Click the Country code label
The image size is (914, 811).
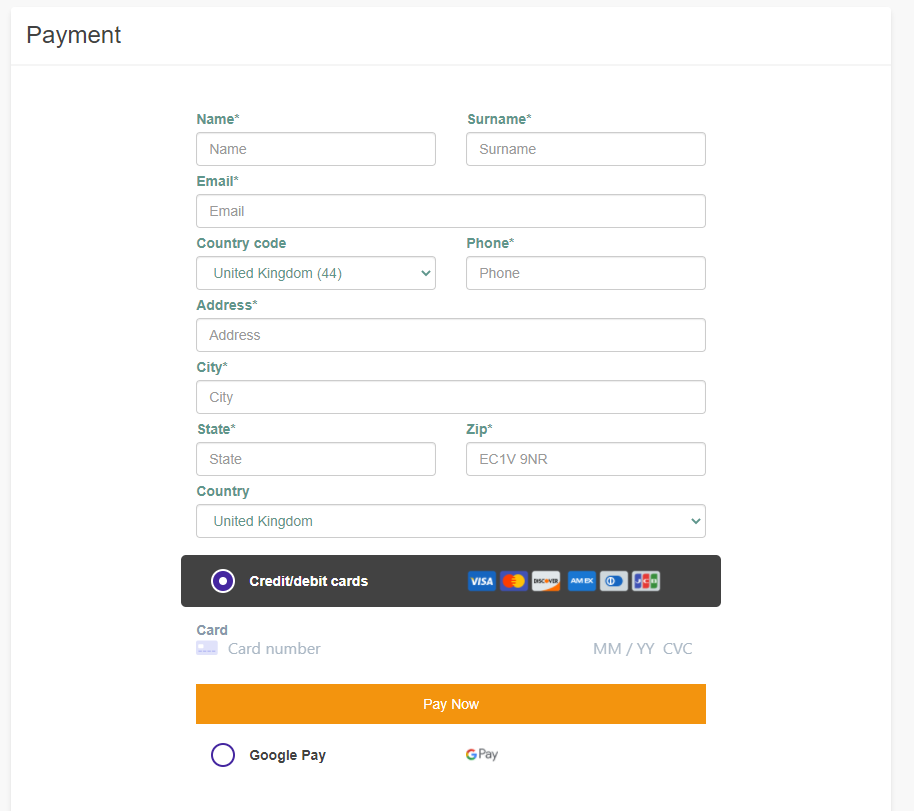(x=241, y=243)
